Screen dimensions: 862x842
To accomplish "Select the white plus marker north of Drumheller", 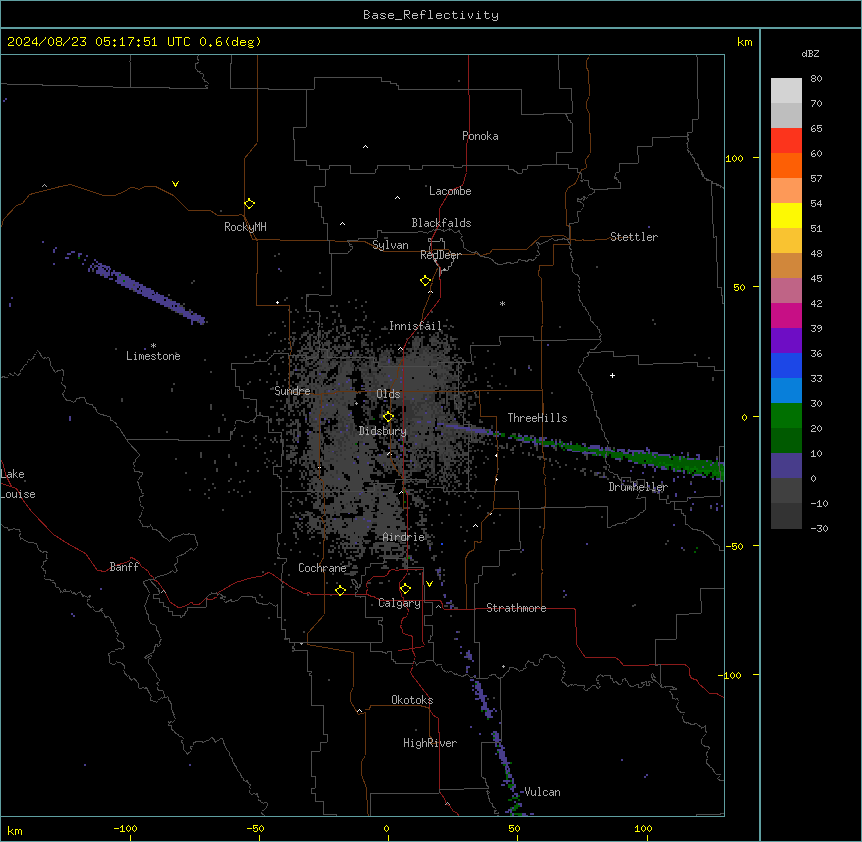I will click(612, 375).
